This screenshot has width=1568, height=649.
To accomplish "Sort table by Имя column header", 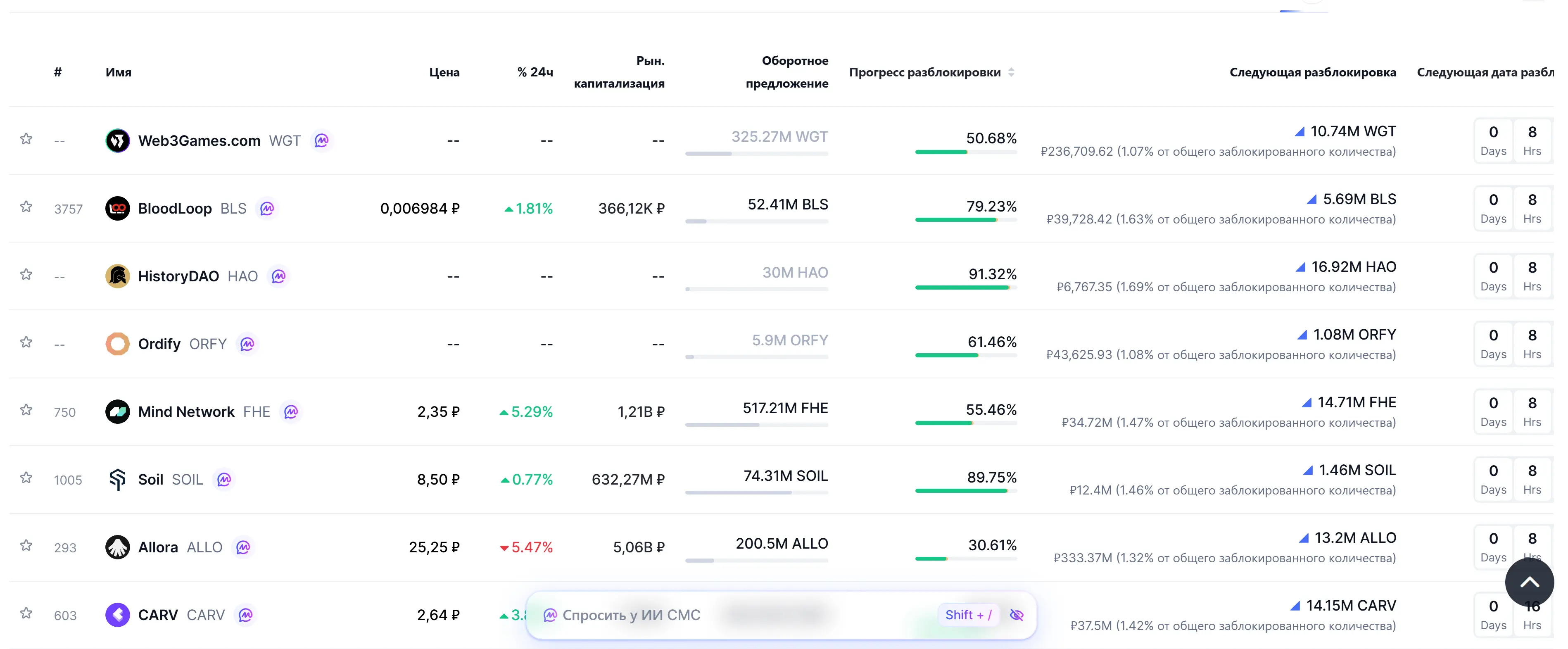I will click(118, 72).
